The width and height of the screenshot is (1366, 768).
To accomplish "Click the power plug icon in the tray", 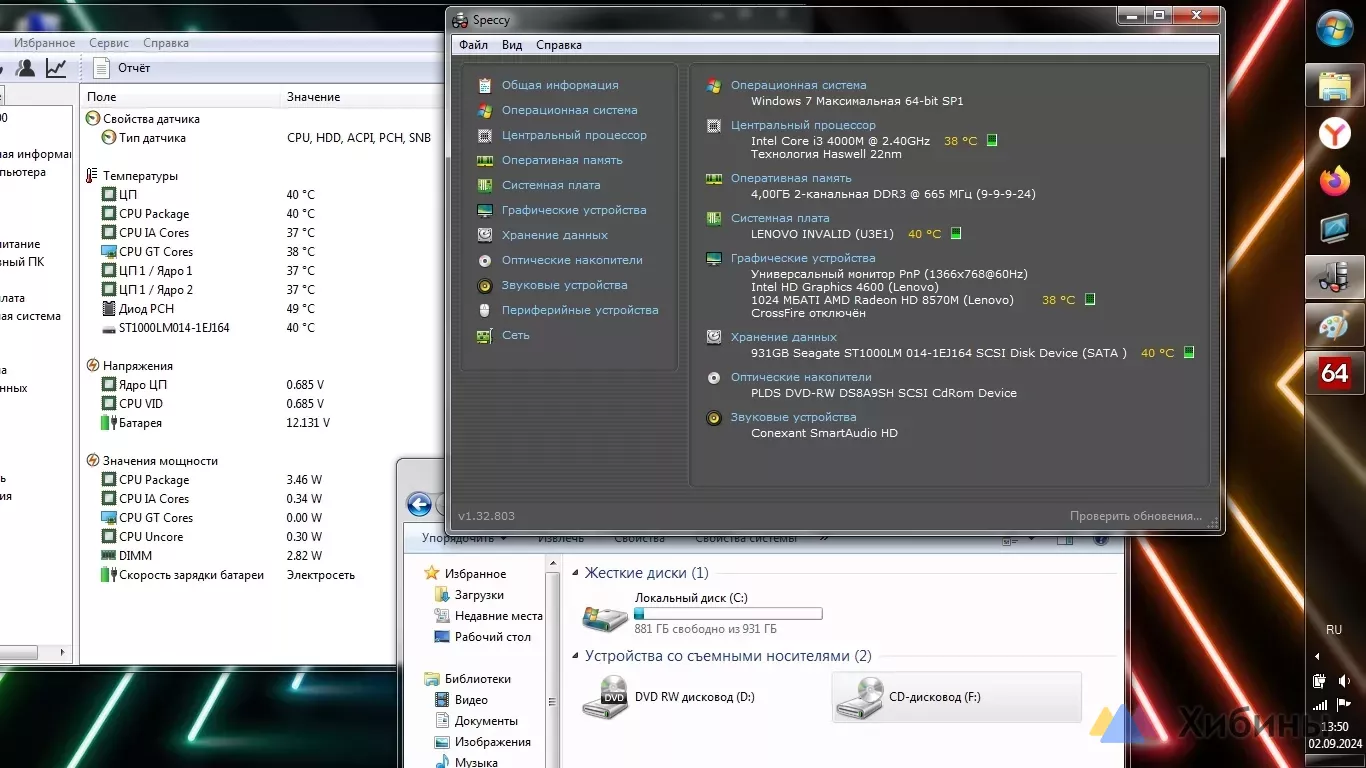I will click(1320, 681).
